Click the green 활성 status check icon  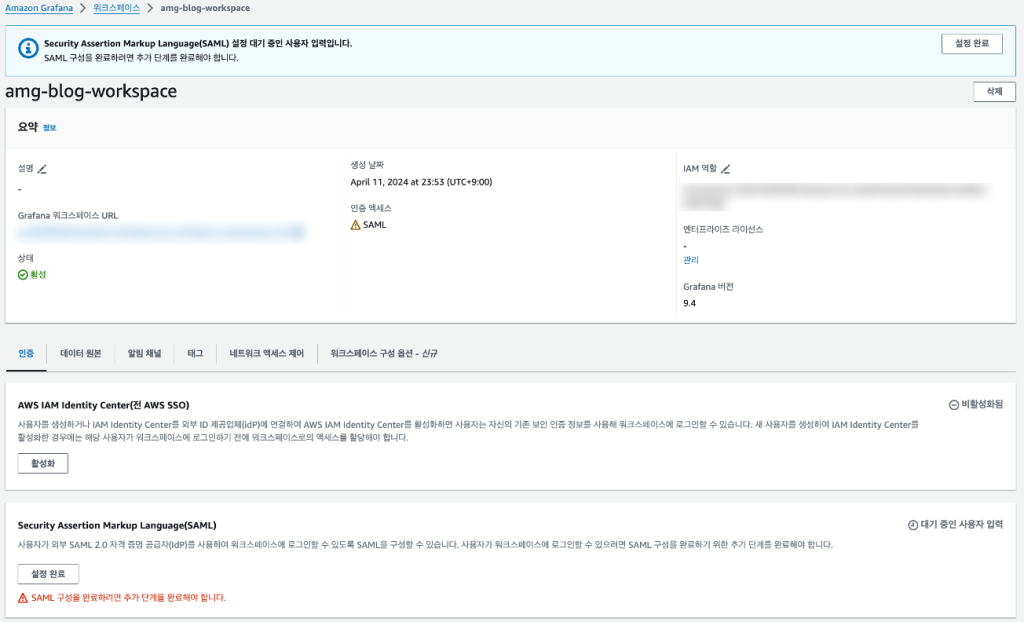tap(23, 275)
